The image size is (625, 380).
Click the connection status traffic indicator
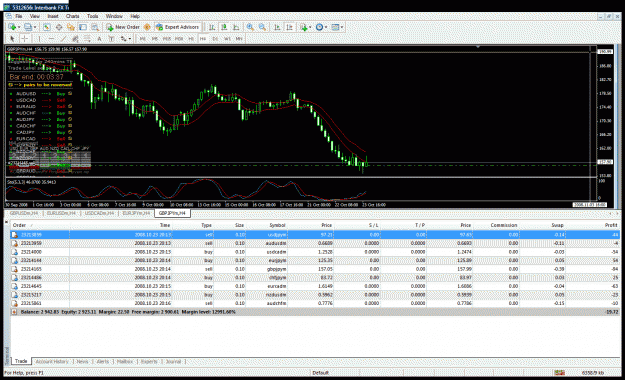(x=560, y=373)
